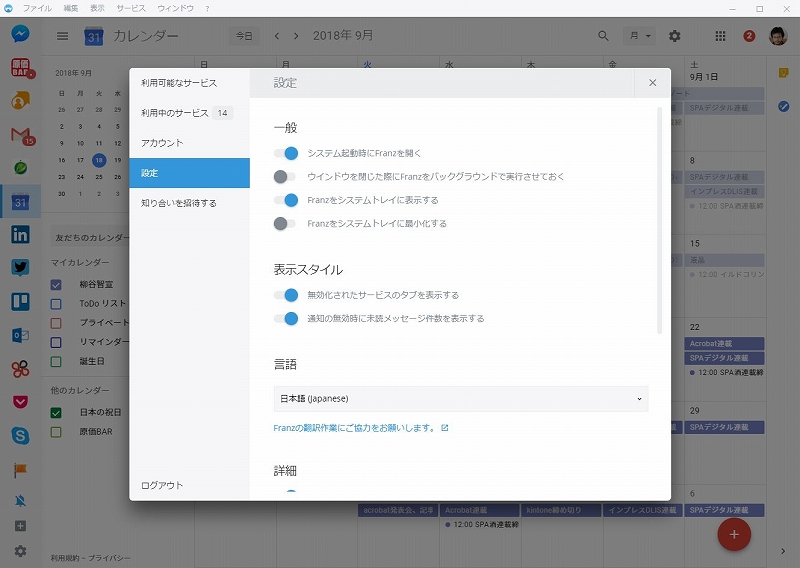Screen dimensions: 800x568
Task: Check the ToDo リスト calendar checkbox
Action: click(56, 304)
